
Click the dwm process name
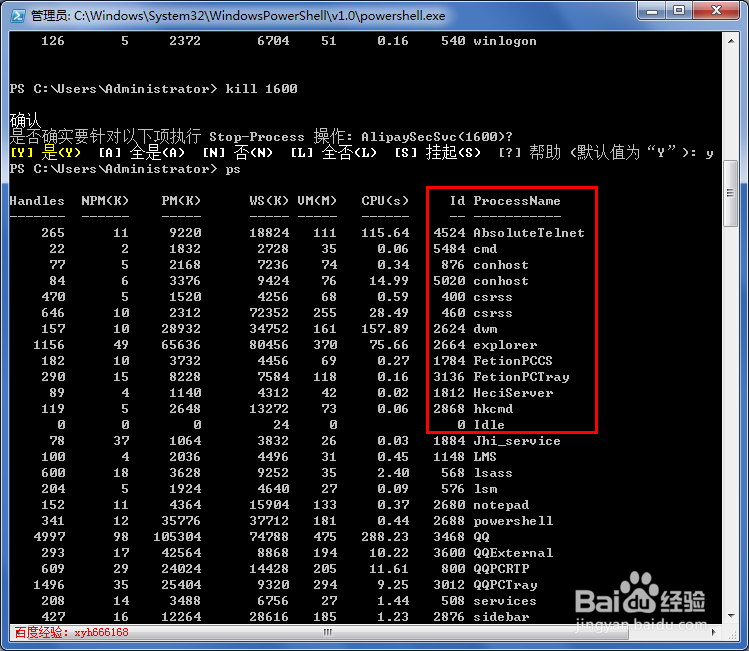[x=485, y=329]
